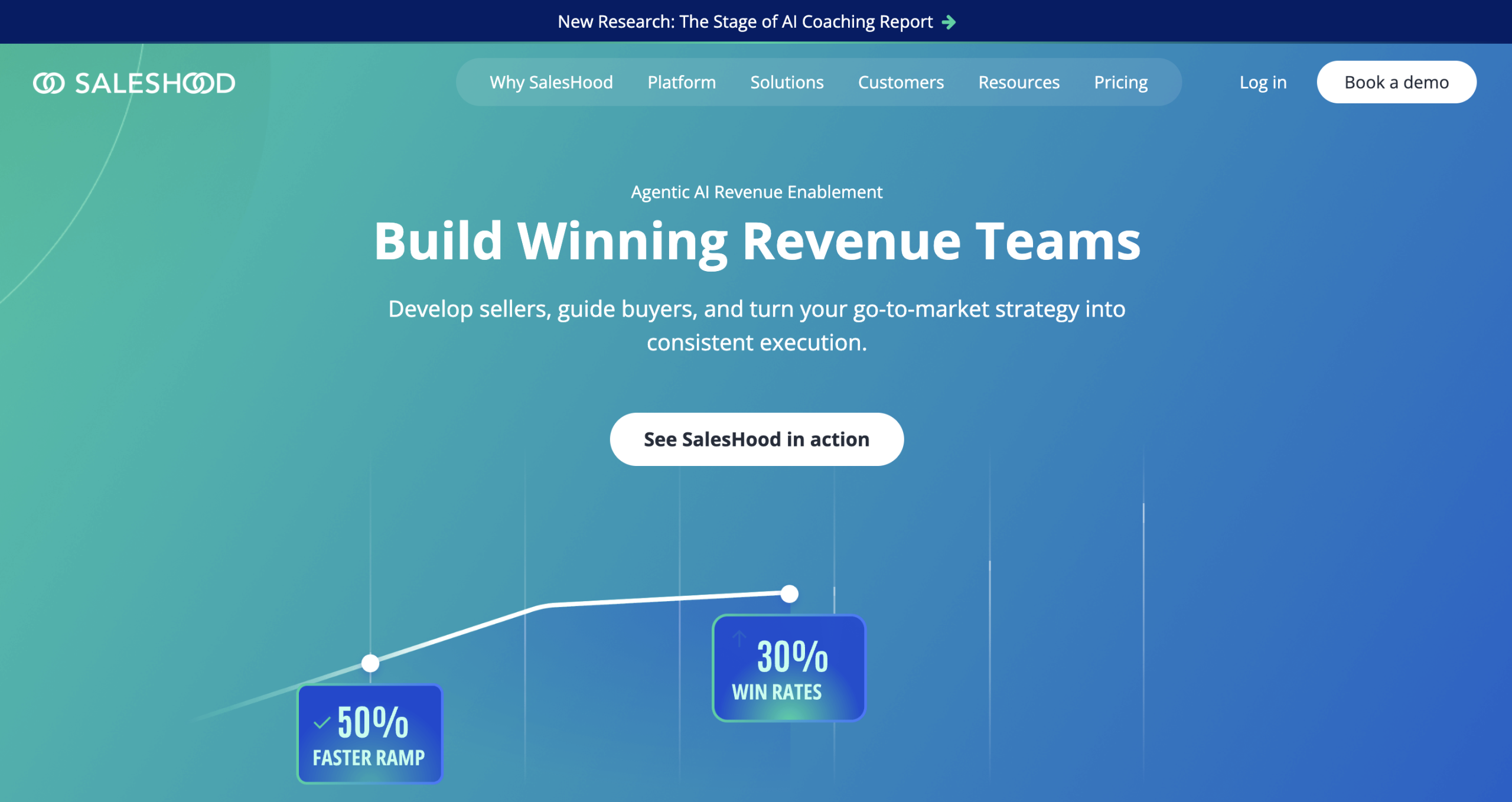This screenshot has width=1512, height=802.
Task: Click See SalesHood in action button
Action: [757, 439]
